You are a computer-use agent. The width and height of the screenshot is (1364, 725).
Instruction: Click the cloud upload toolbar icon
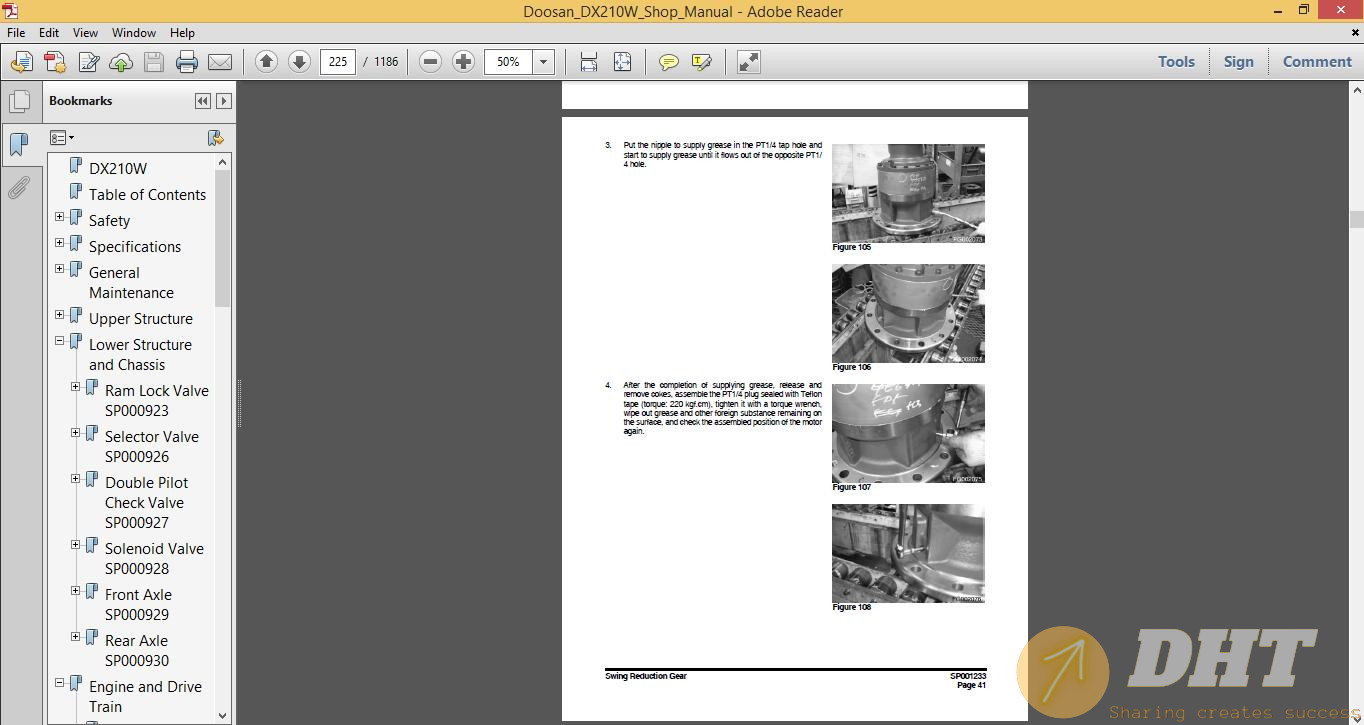121,62
